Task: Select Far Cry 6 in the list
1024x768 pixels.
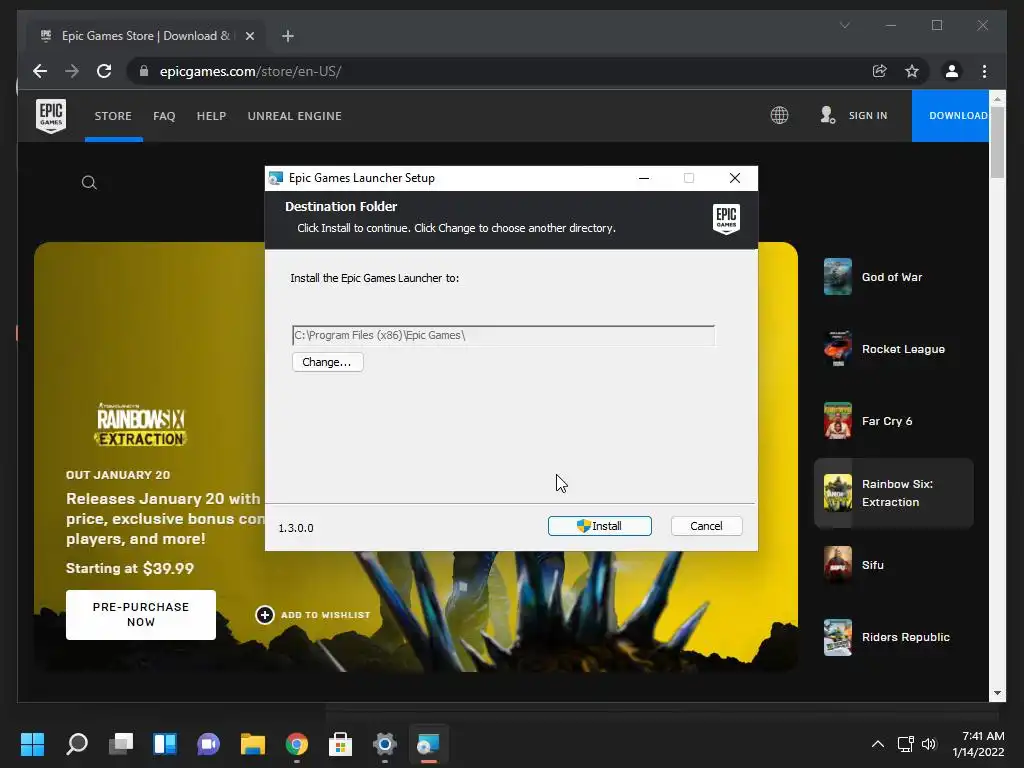Action: click(x=893, y=421)
